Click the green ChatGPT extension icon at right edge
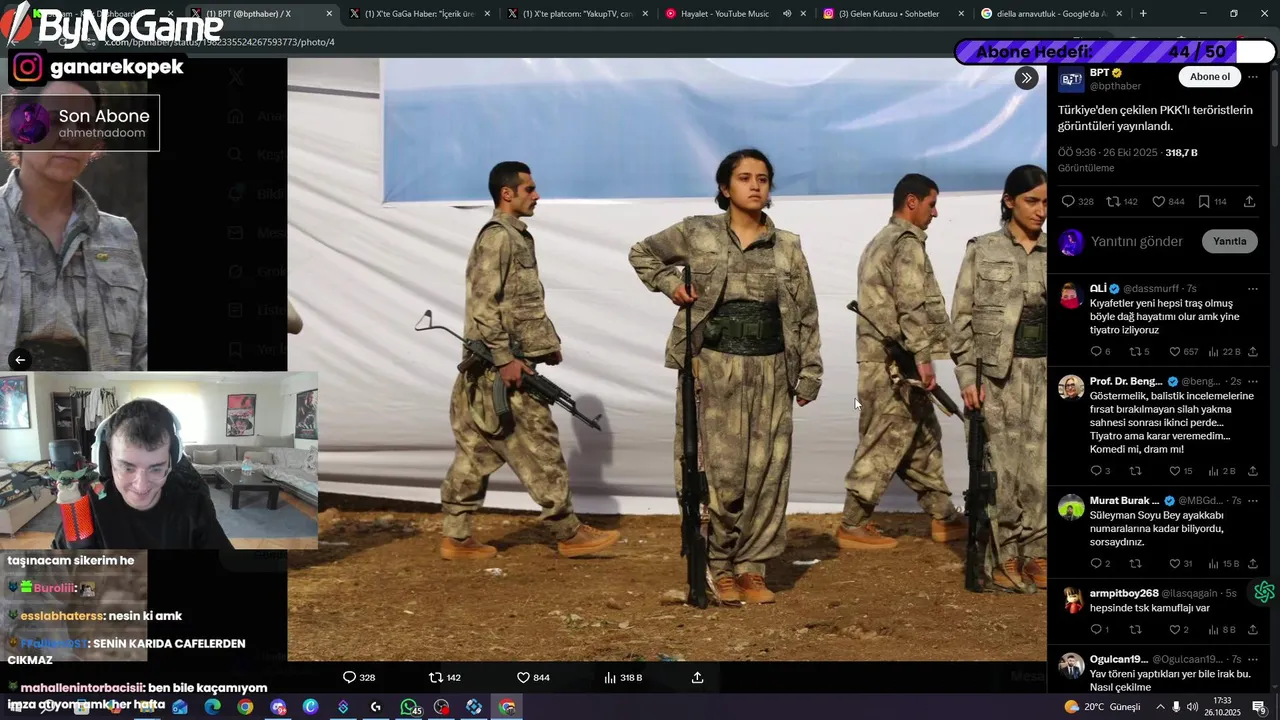The width and height of the screenshot is (1280, 720). [1264, 592]
